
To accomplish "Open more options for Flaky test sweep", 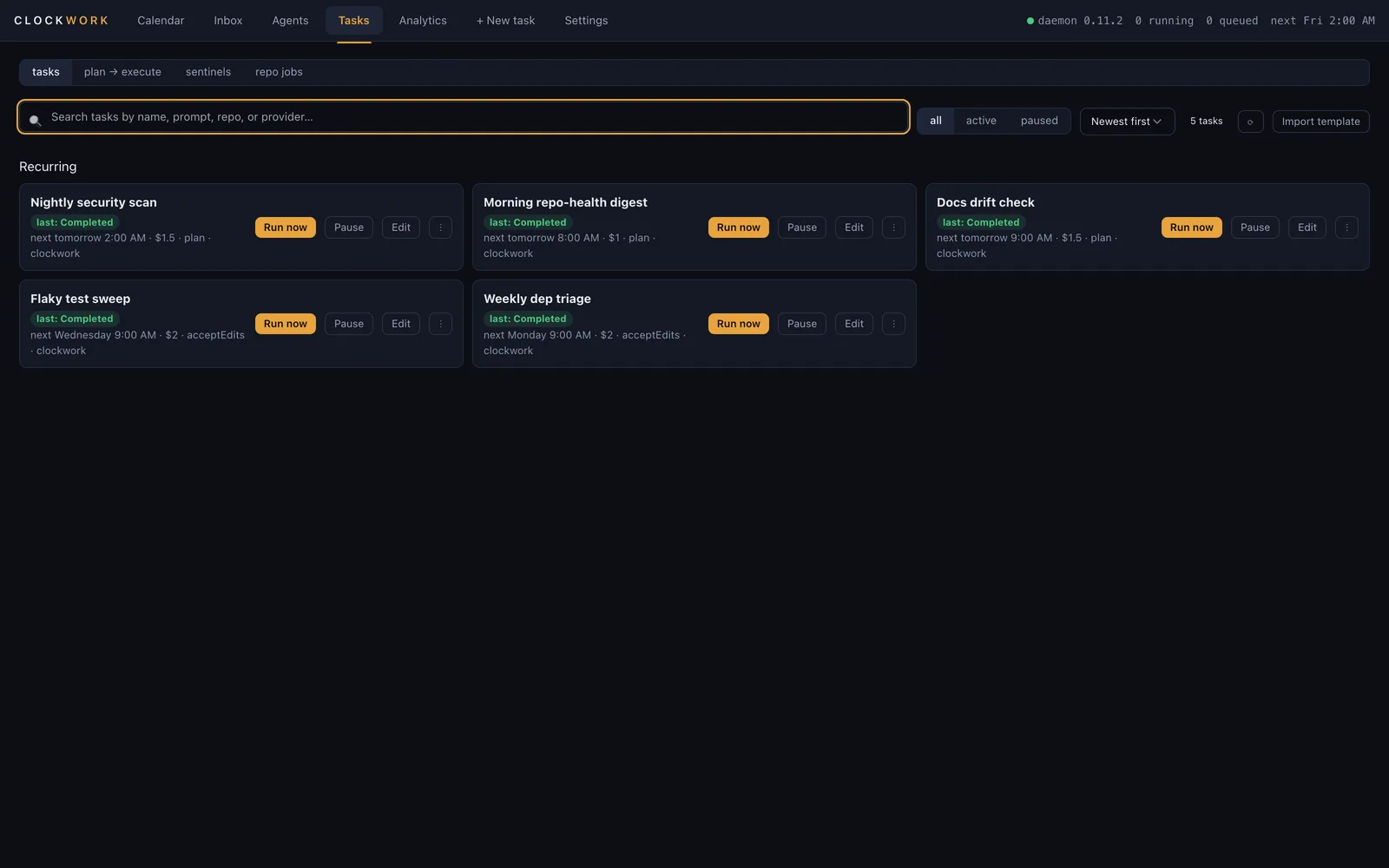I will (440, 324).
